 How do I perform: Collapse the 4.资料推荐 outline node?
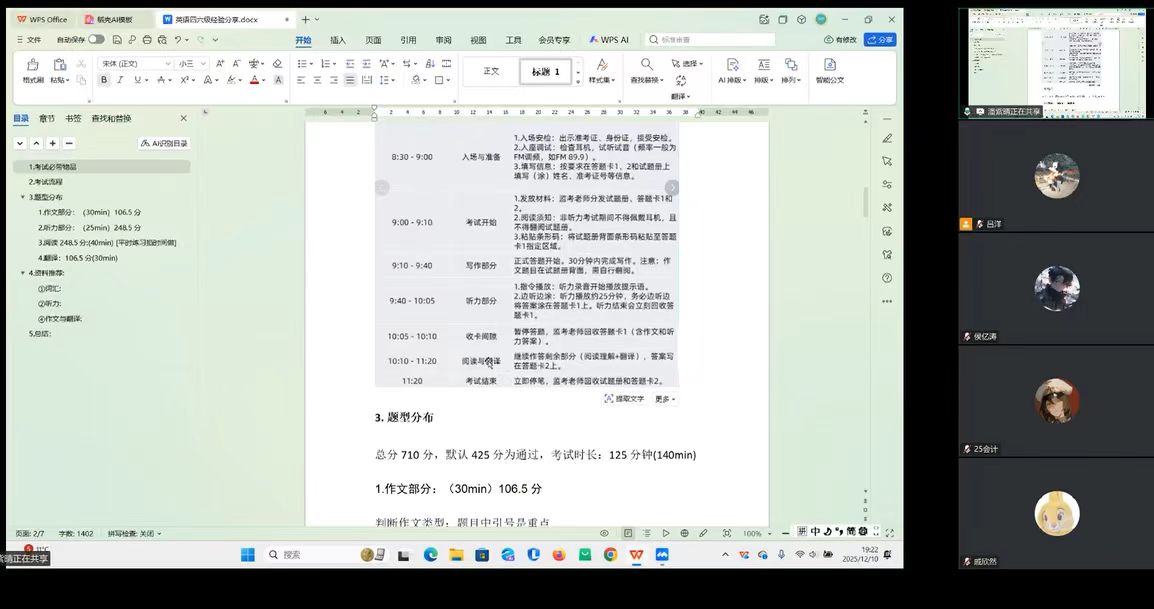[23, 273]
